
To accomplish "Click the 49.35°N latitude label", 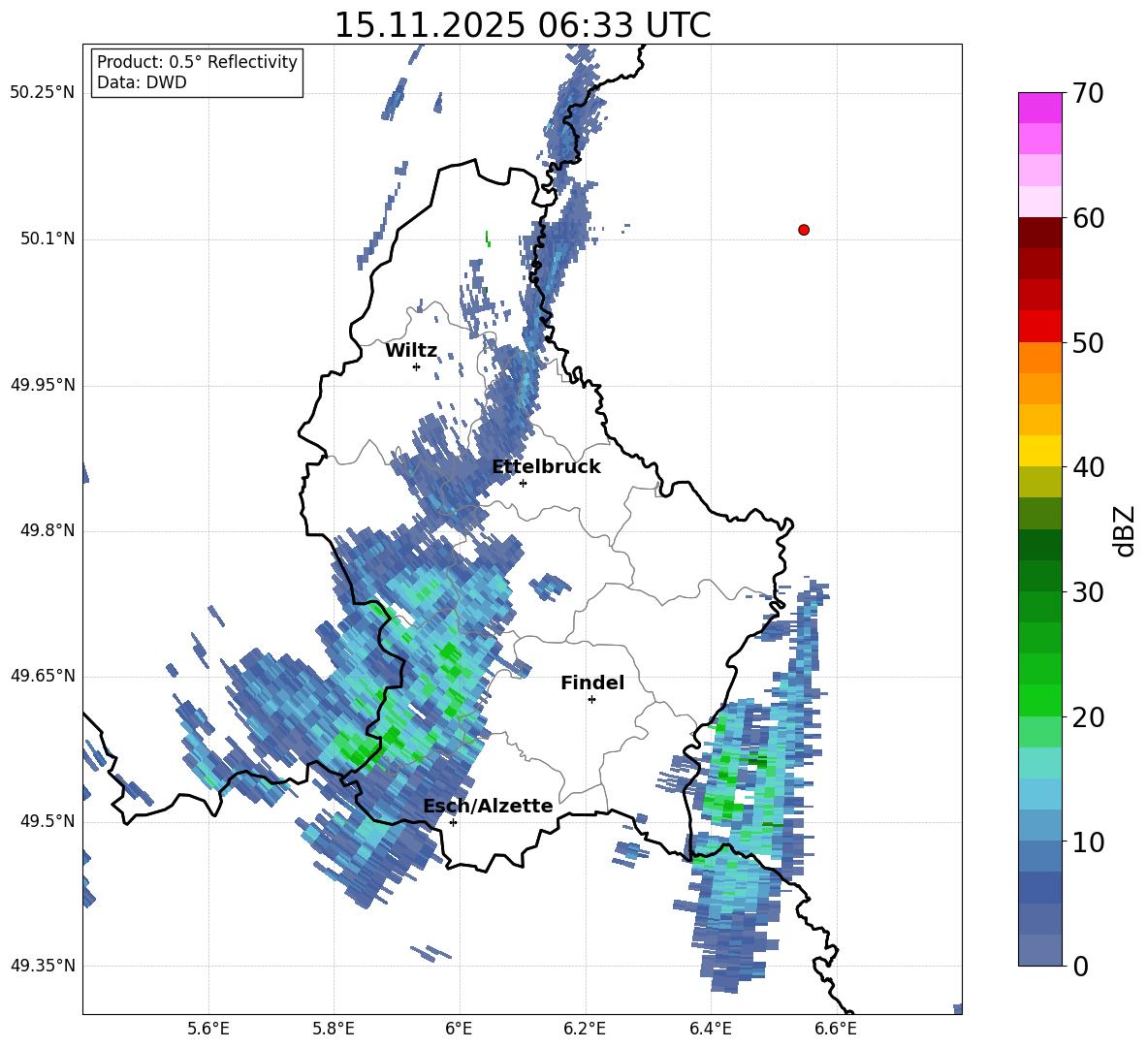I will (43, 966).
